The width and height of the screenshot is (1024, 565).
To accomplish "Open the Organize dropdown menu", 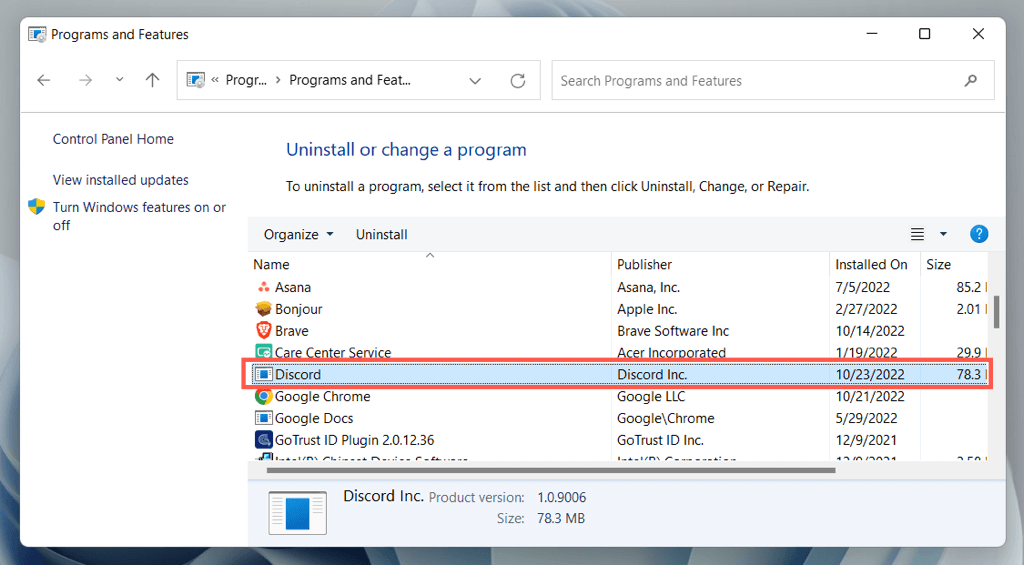I will point(298,234).
